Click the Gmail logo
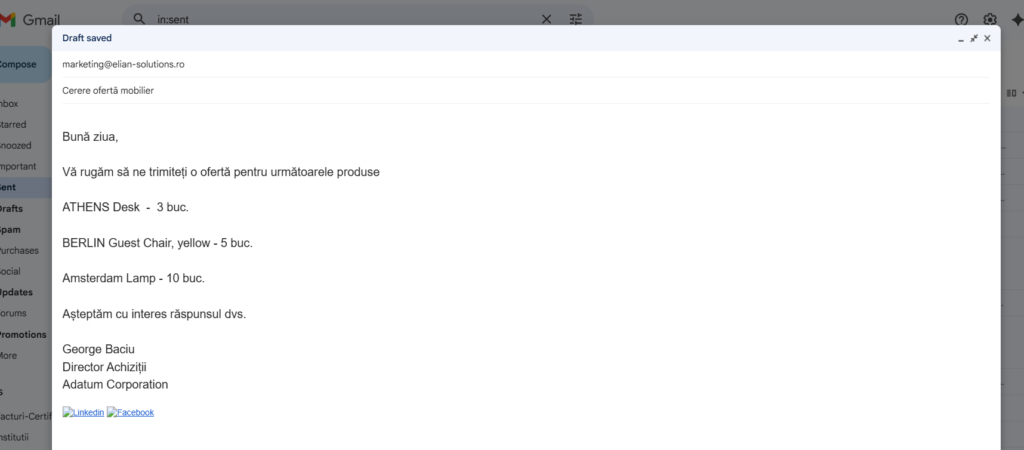 30,19
